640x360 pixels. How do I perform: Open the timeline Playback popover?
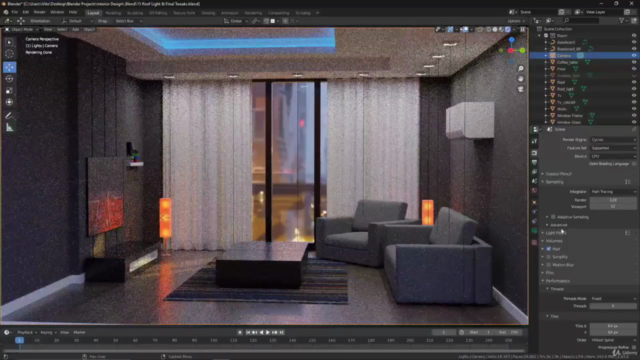tap(27, 333)
